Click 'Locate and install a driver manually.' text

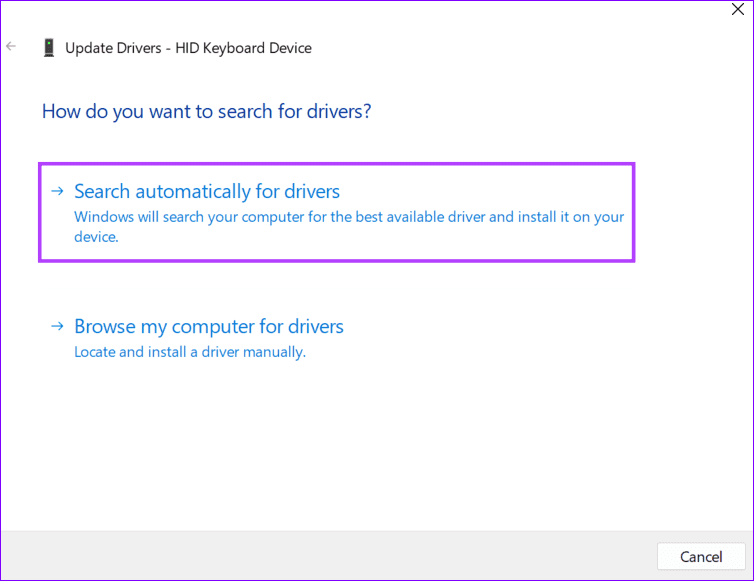(190, 352)
